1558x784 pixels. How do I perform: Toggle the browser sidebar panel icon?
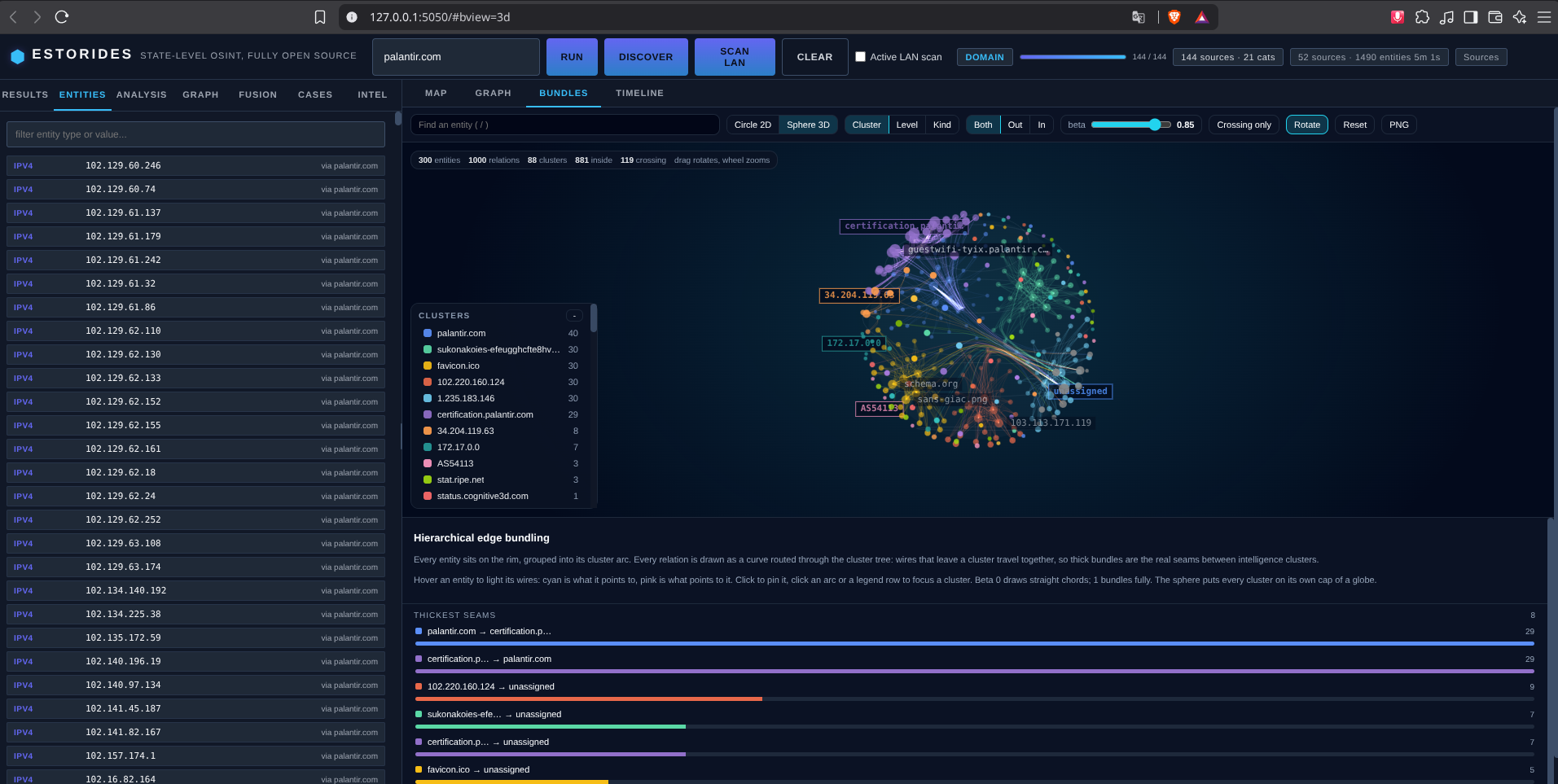pyautogui.click(x=1471, y=17)
